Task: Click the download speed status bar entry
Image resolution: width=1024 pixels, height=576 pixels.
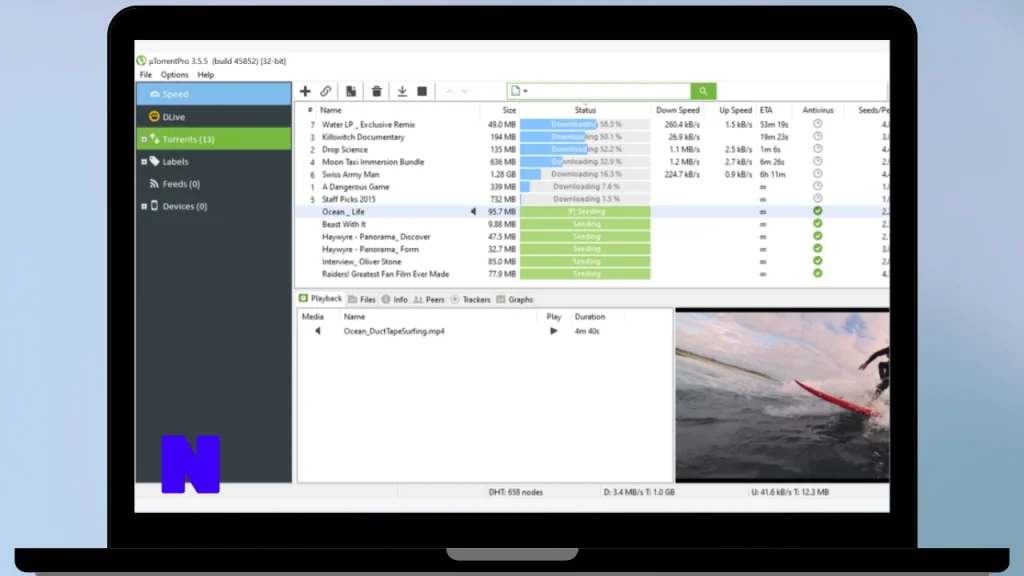Action: tap(639, 492)
